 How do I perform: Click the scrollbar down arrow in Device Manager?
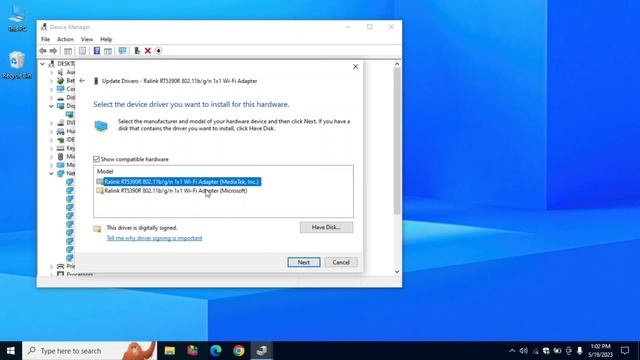(x=397, y=272)
